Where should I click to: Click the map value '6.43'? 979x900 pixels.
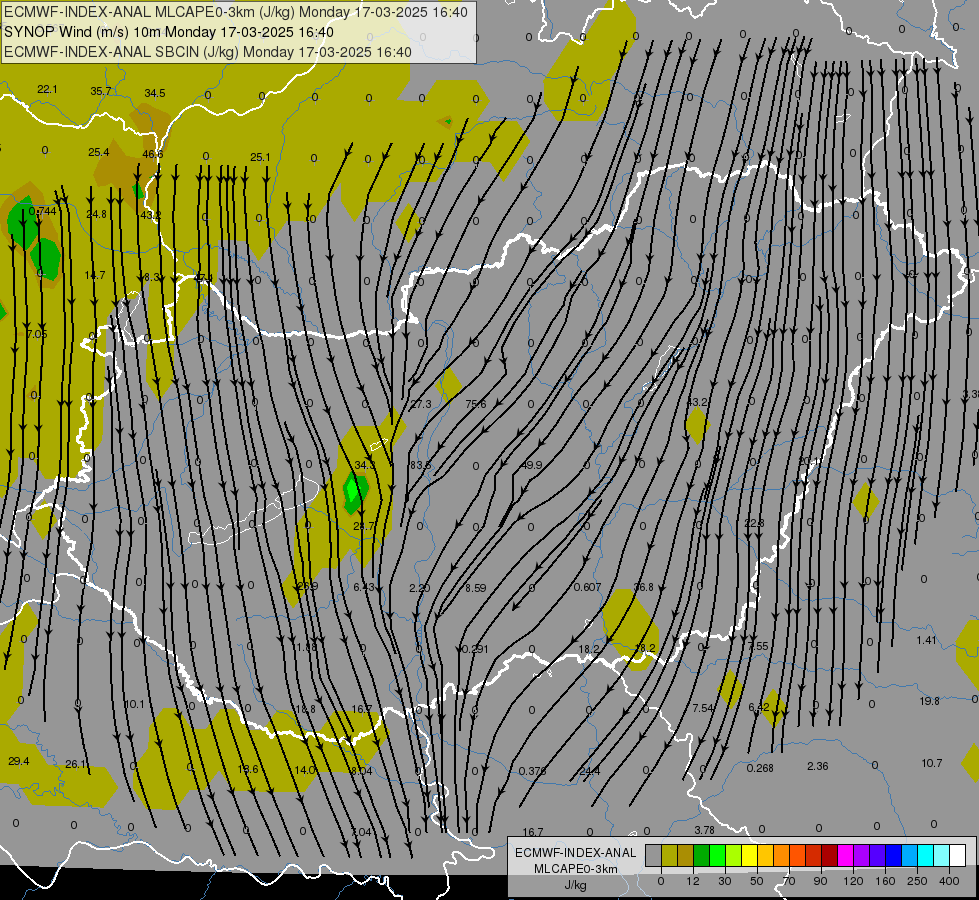364,587
